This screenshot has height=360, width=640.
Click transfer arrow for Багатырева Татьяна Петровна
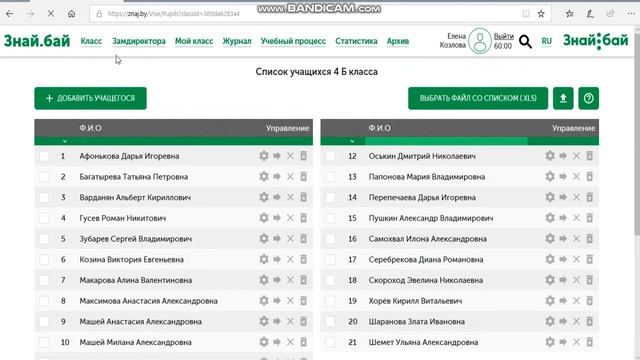point(277,177)
